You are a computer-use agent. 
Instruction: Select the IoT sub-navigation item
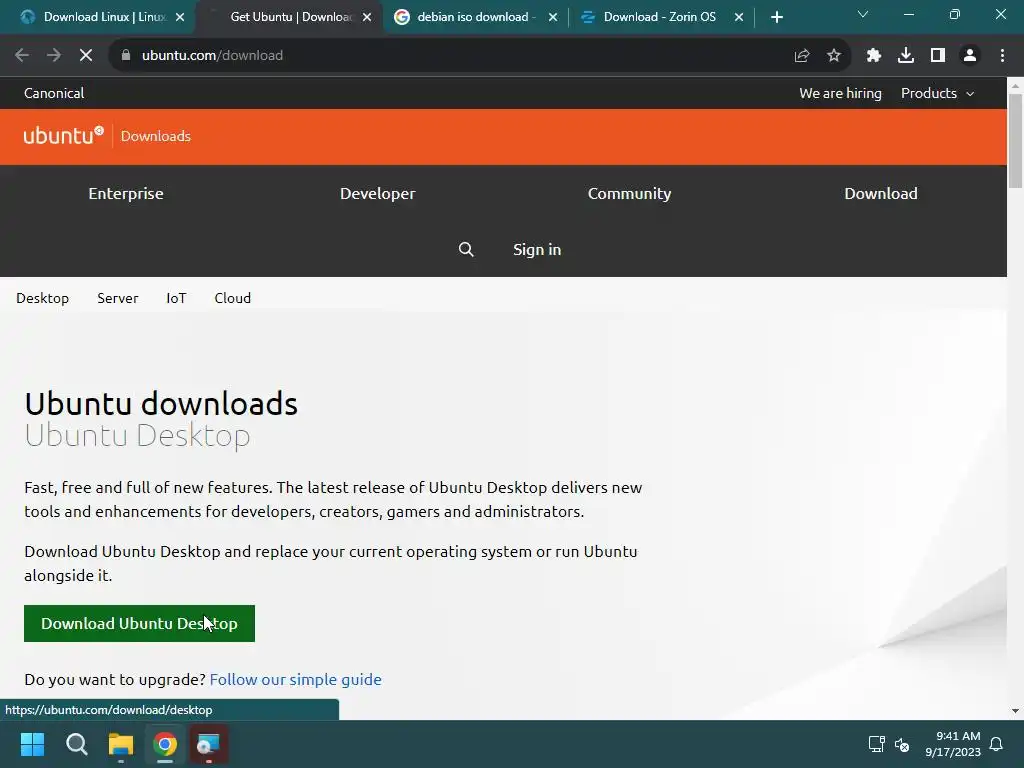(176, 298)
